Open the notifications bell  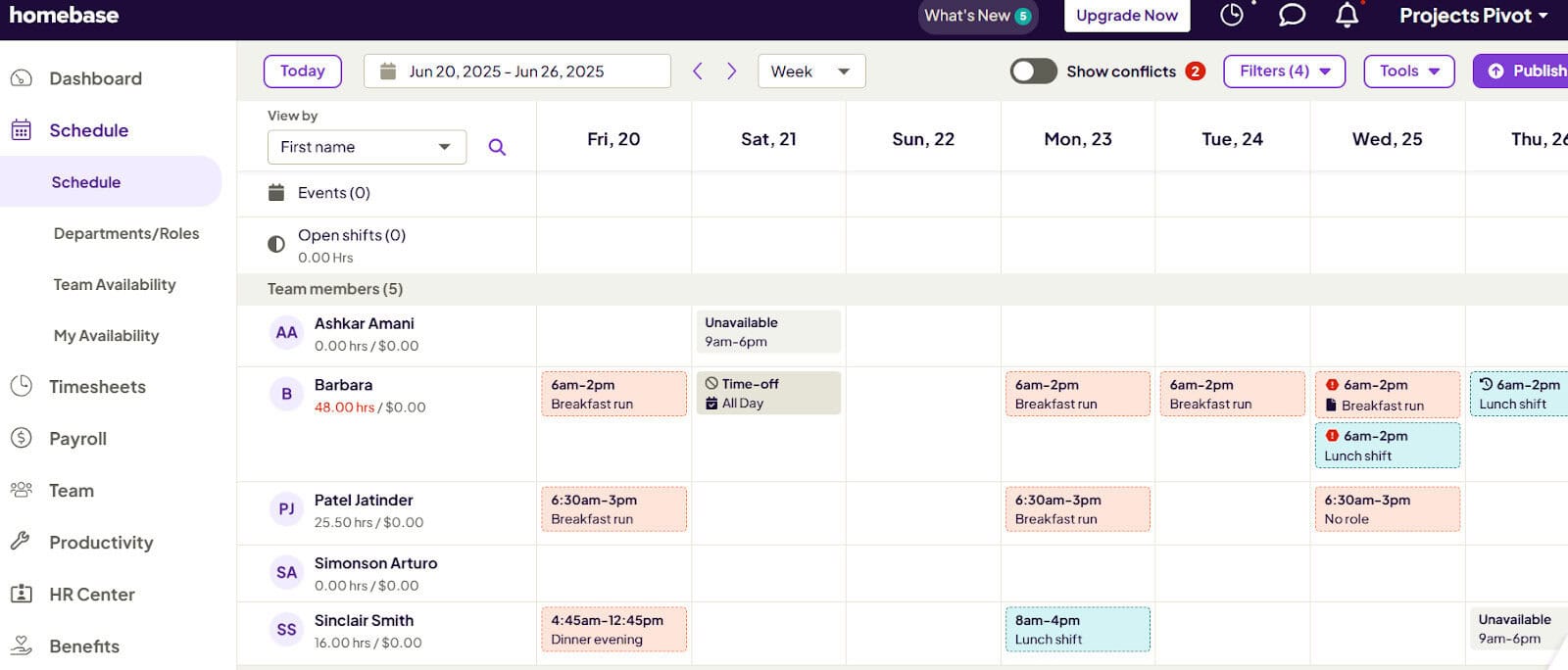pyautogui.click(x=1347, y=15)
